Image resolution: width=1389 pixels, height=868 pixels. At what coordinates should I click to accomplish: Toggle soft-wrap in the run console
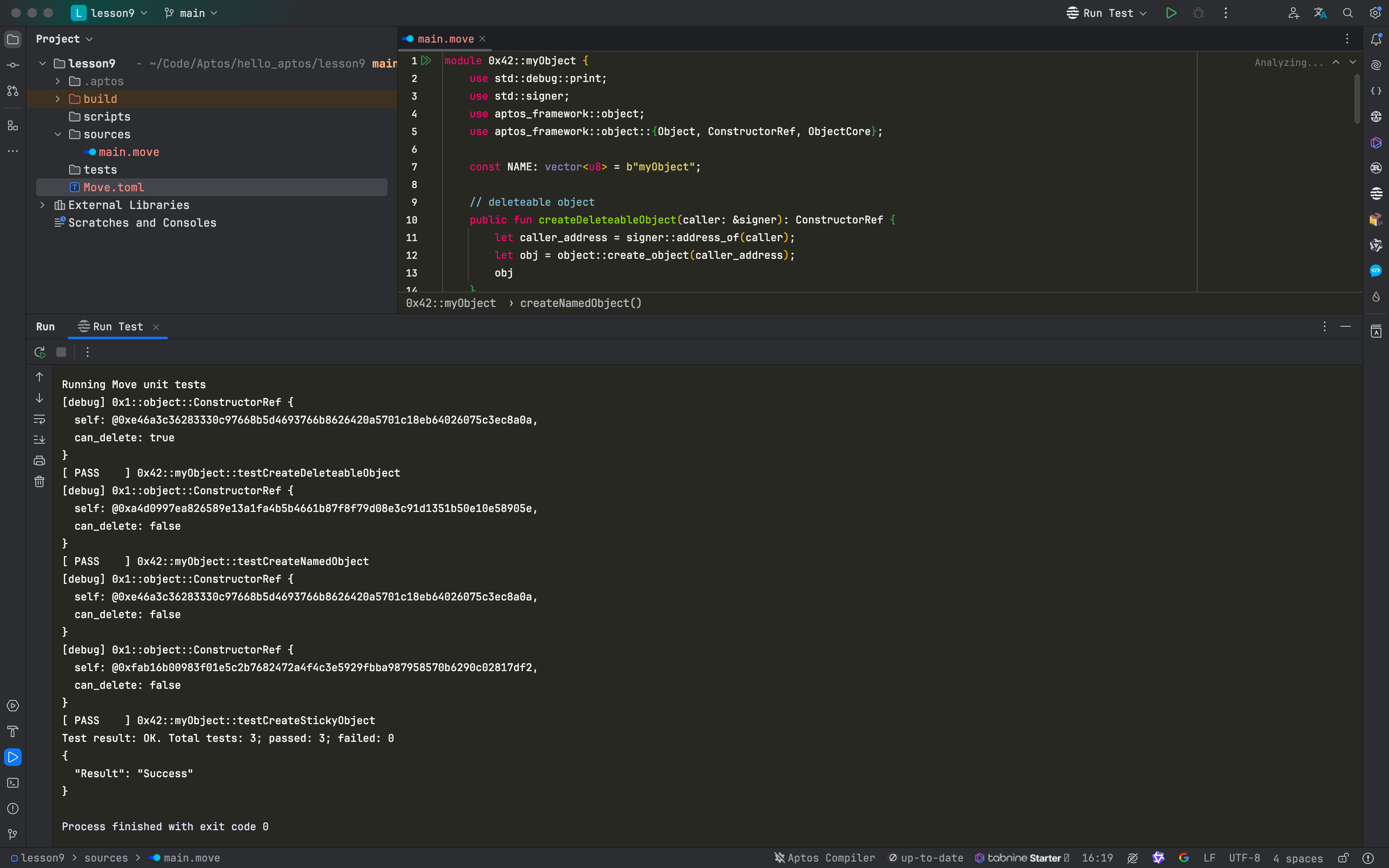pyautogui.click(x=39, y=419)
